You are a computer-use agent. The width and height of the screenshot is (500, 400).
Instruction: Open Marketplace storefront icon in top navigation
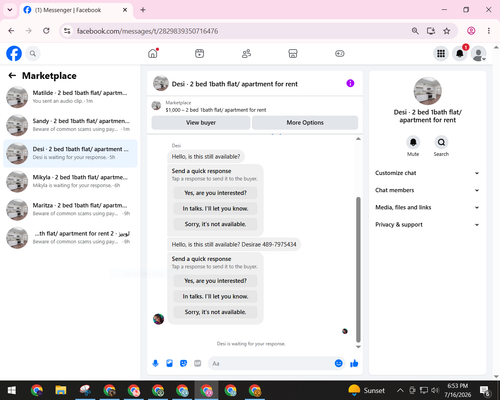point(293,53)
